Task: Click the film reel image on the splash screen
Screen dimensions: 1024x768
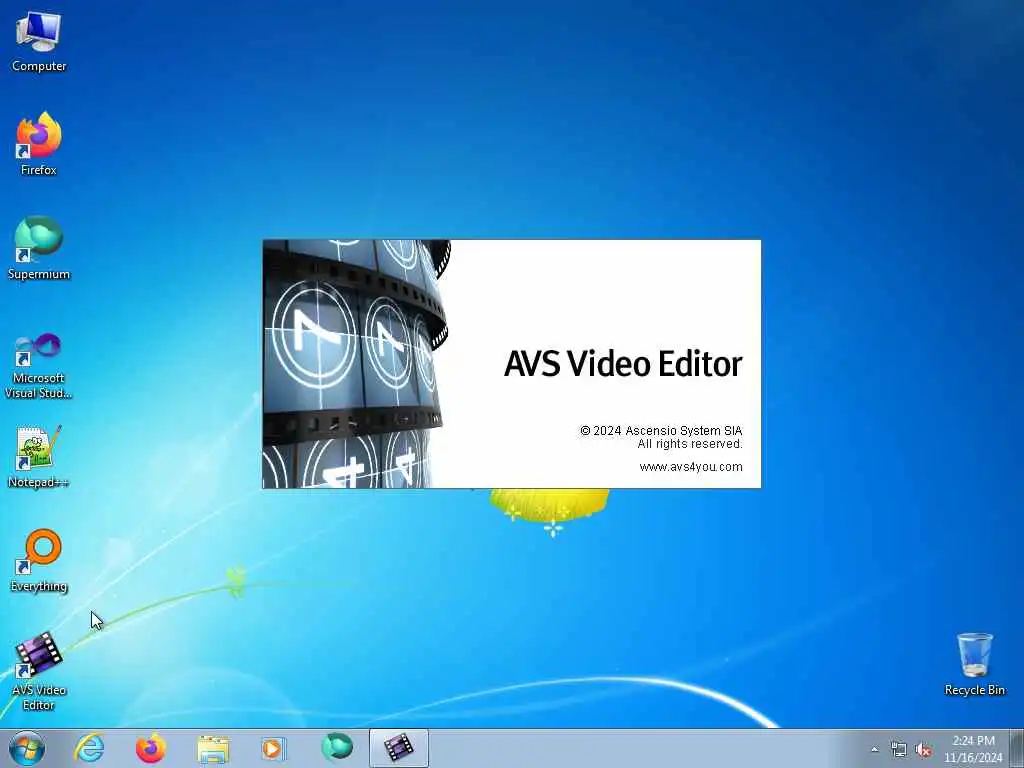Action: [356, 364]
